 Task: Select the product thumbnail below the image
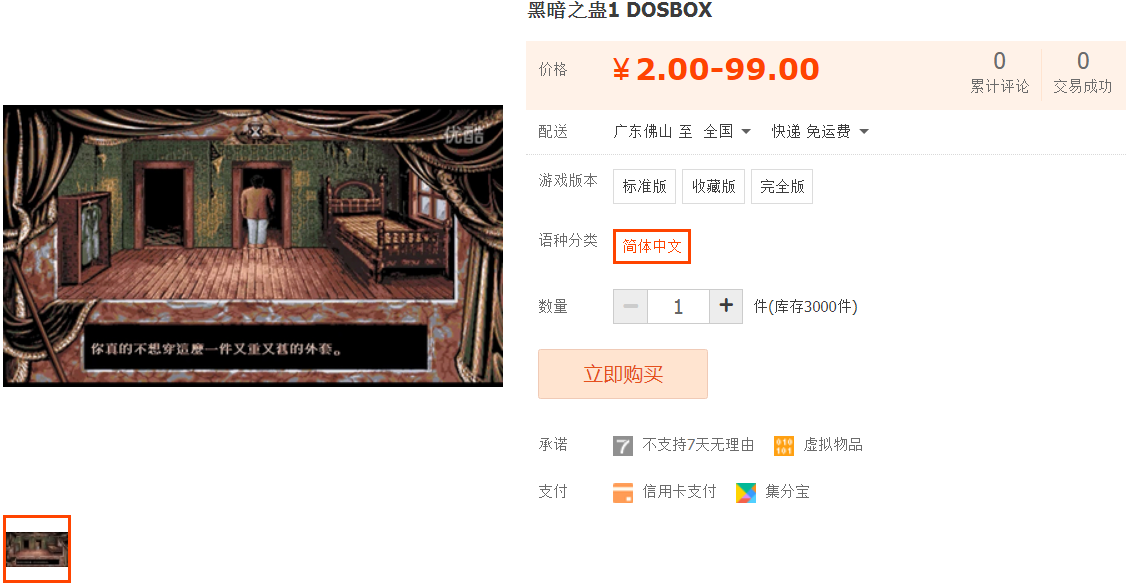[x=37, y=549]
